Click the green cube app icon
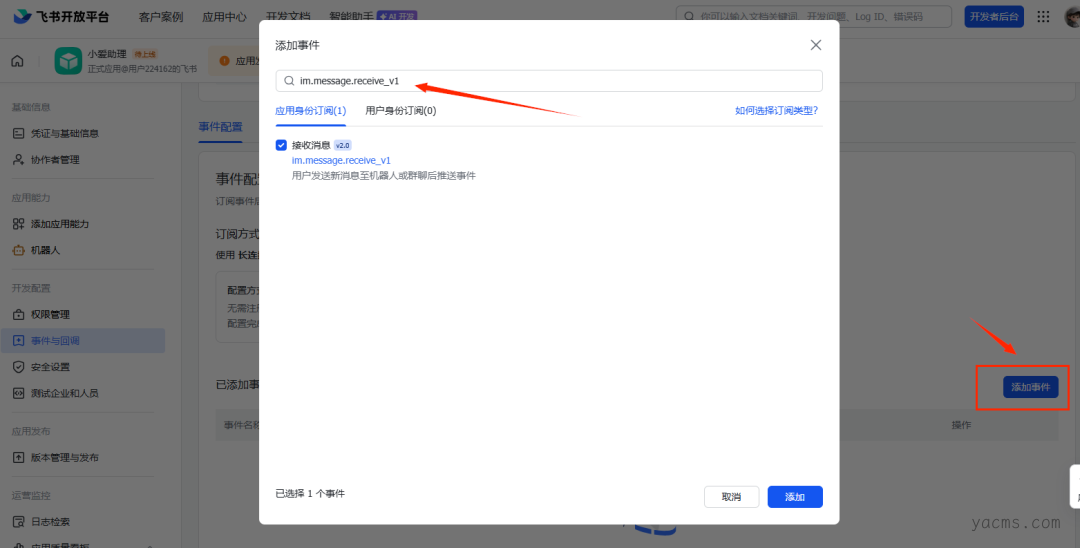Image resolution: width=1080 pixels, height=548 pixels. [x=68, y=61]
